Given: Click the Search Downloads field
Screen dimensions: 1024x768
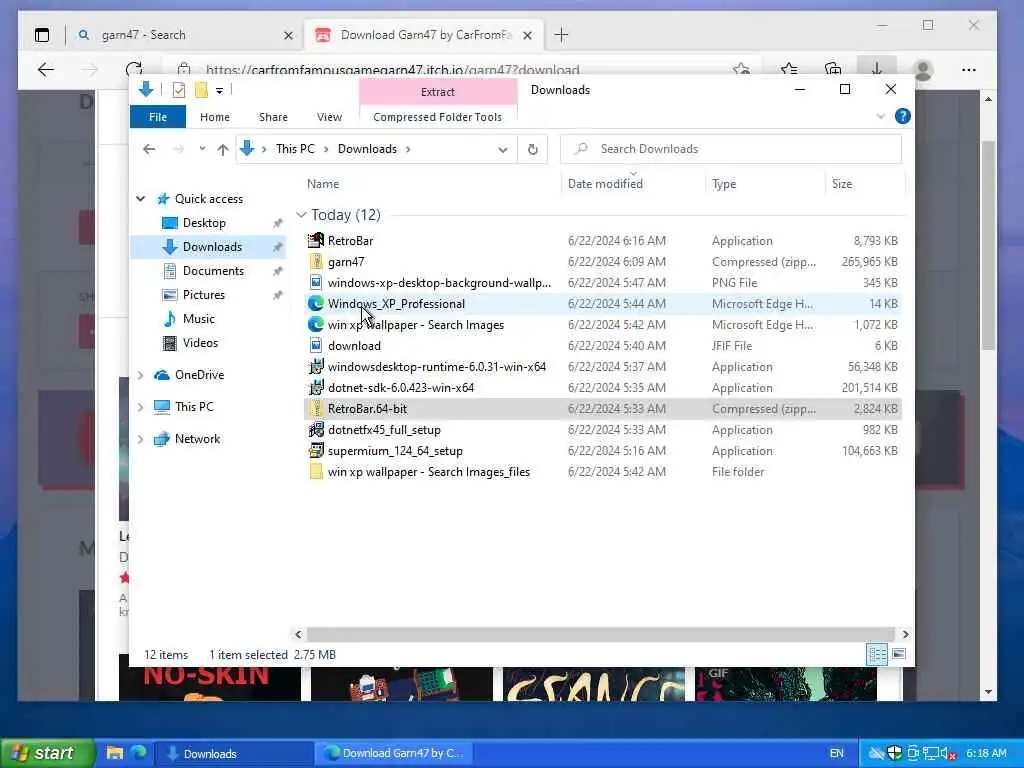Looking at the screenshot, I should [731, 149].
